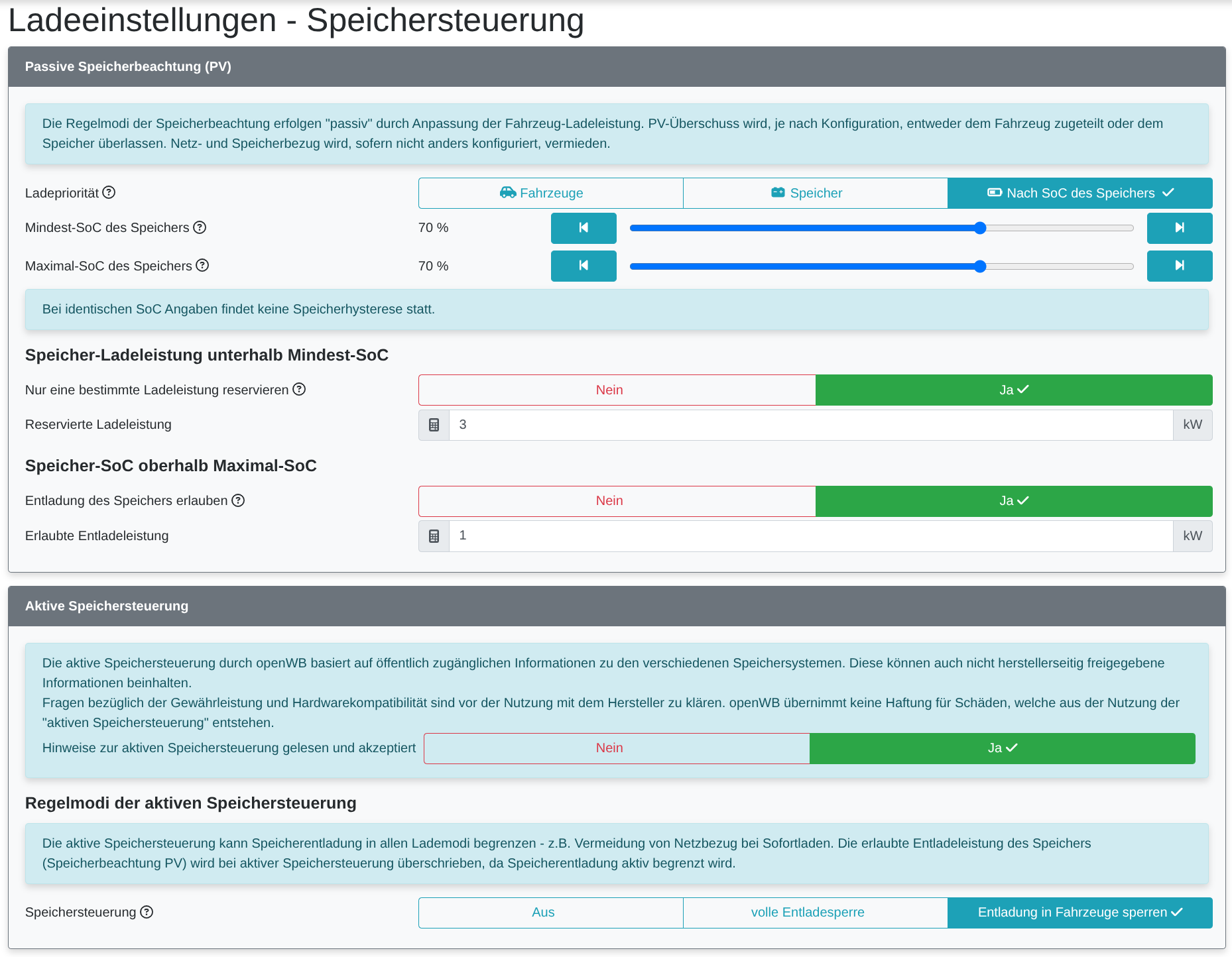
Task: Open help for Nur eine bestimmte Ladeleistung reservieren
Action: click(300, 390)
